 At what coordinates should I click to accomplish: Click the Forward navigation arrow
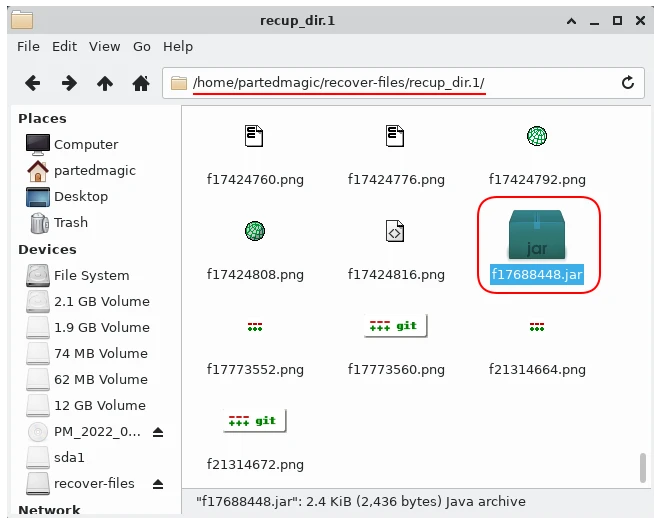tap(69, 83)
